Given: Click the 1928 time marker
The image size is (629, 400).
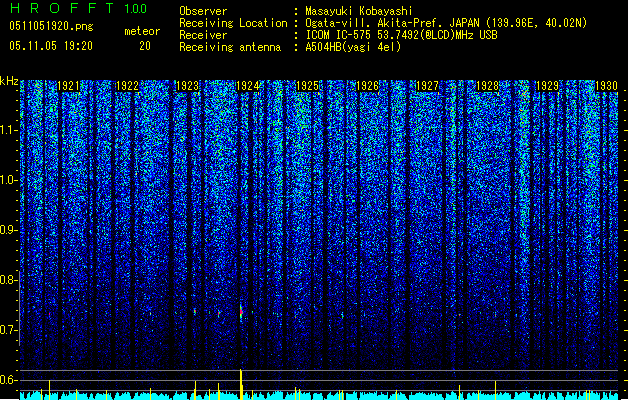Looking at the screenshot, I should pyautogui.click(x=487, y=86).
